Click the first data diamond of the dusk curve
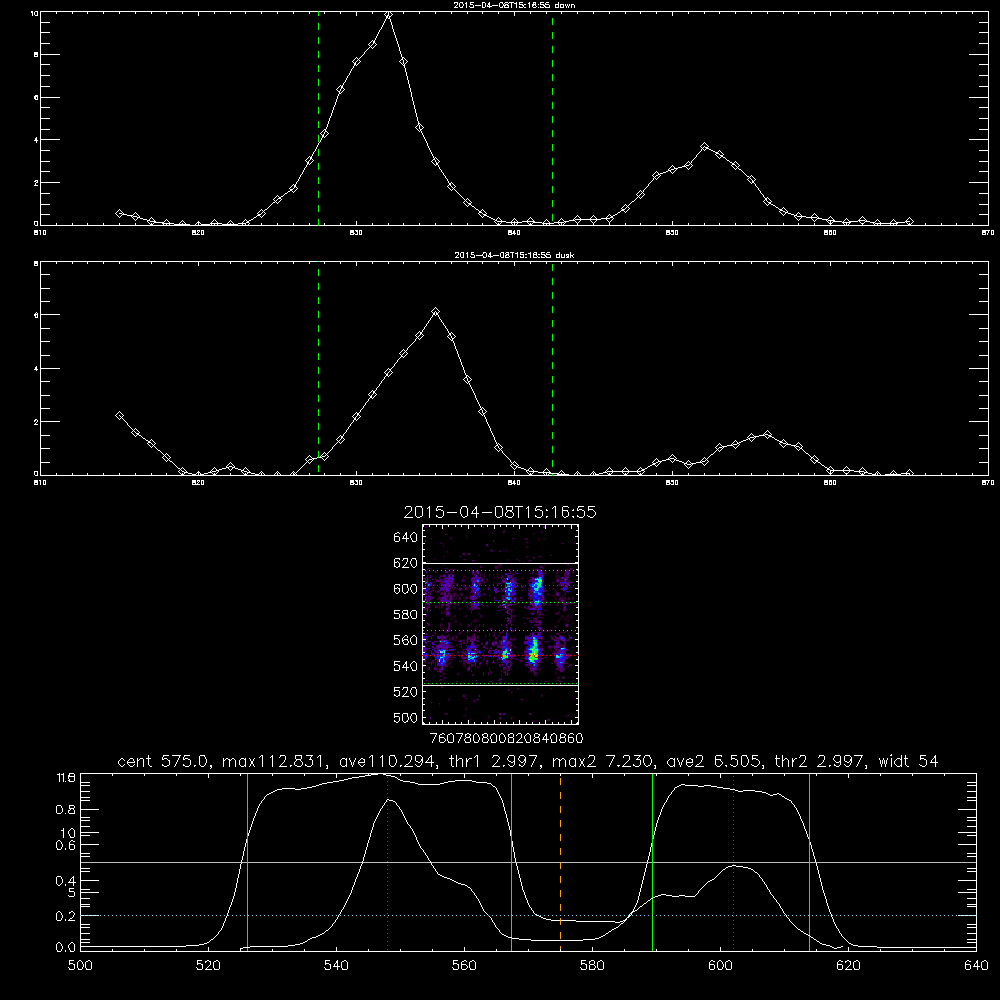The image size is (1000, 1000). (x=119, y=415)
